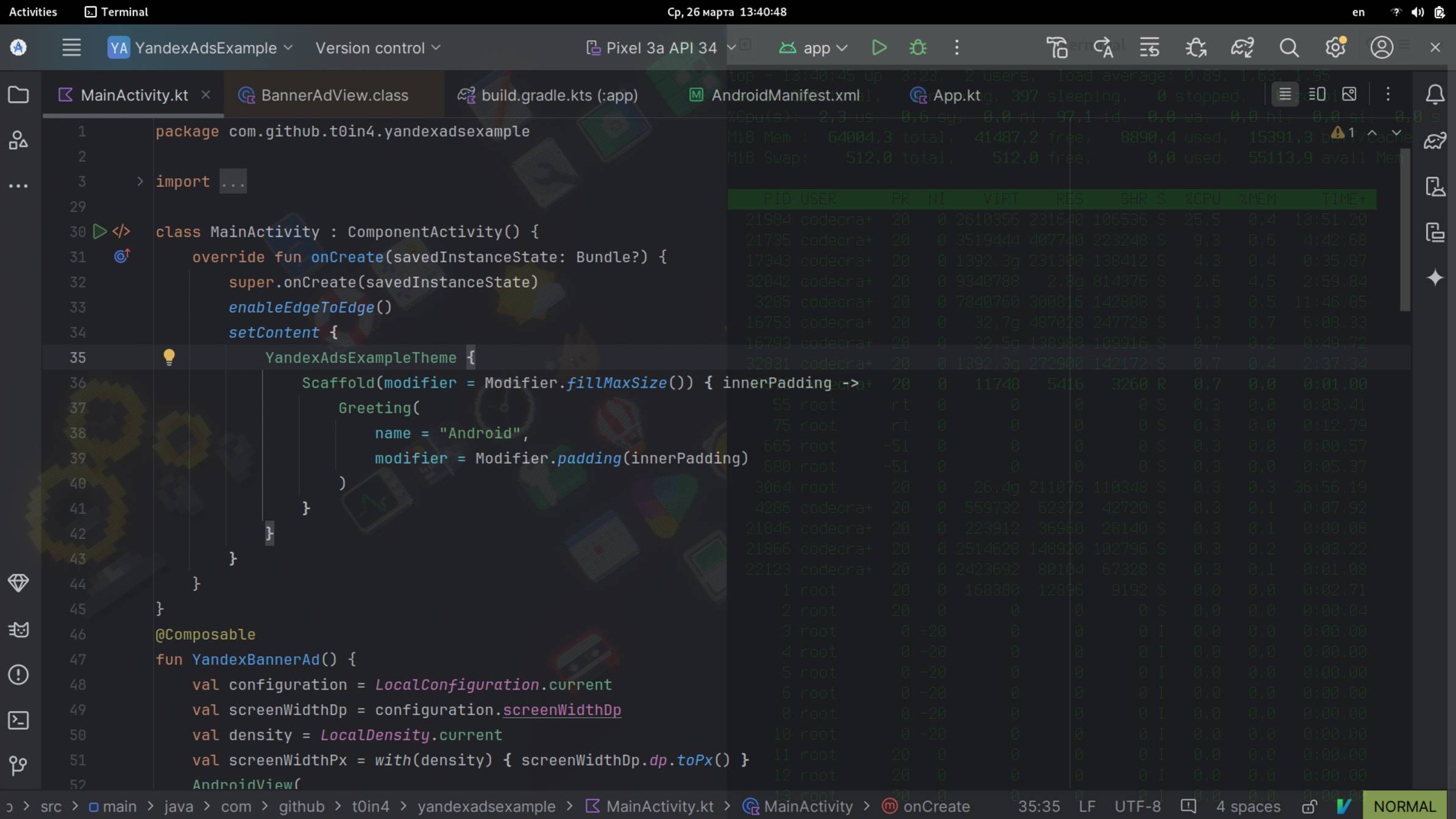The height and width of the screenshot is (819, 1456).
Task: Change indent setting 4 spaces
Action: (x=1248, y=806)
